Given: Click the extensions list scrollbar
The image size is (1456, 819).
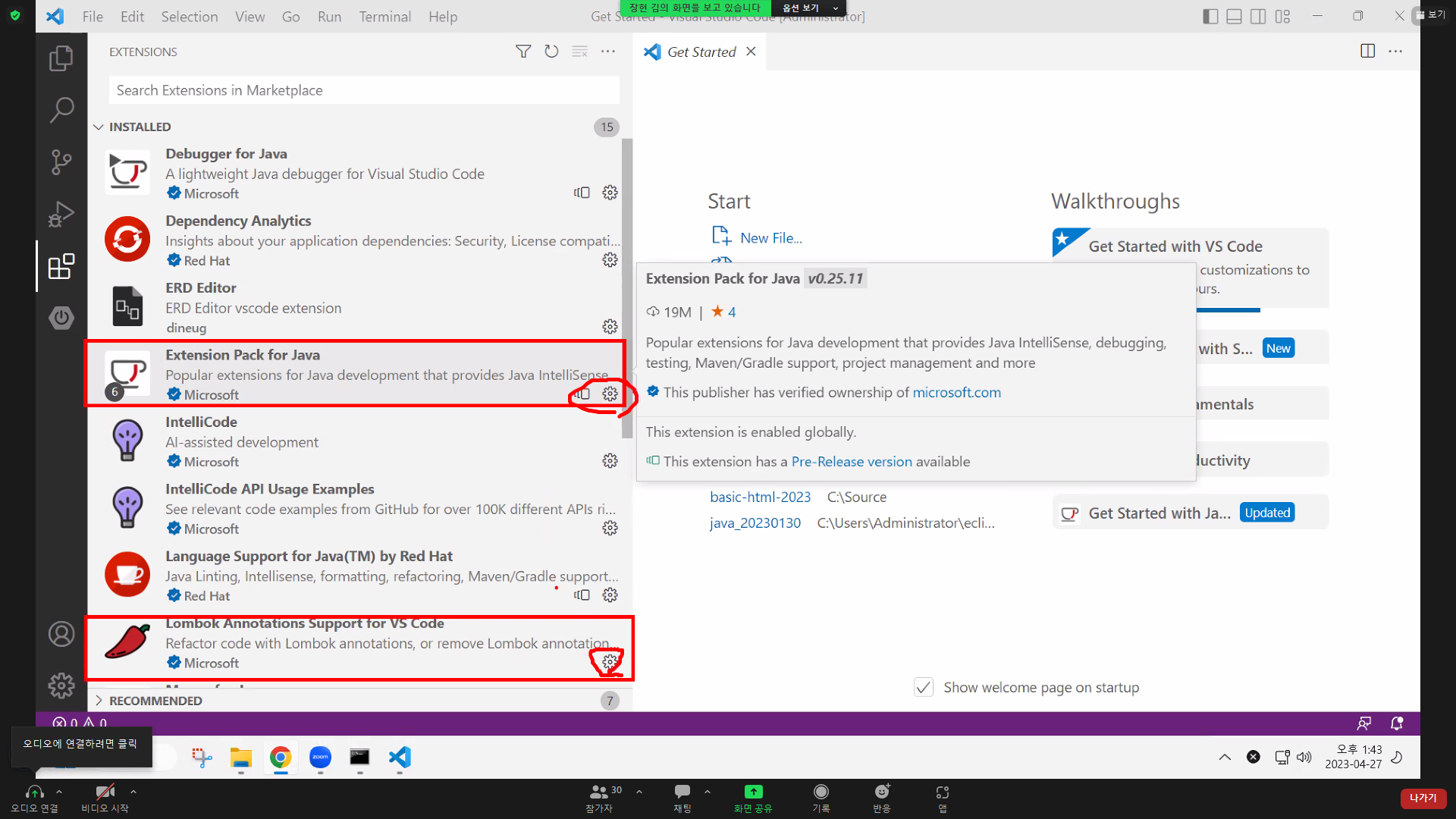Looking at the screenshot, I should coord(626,288).
